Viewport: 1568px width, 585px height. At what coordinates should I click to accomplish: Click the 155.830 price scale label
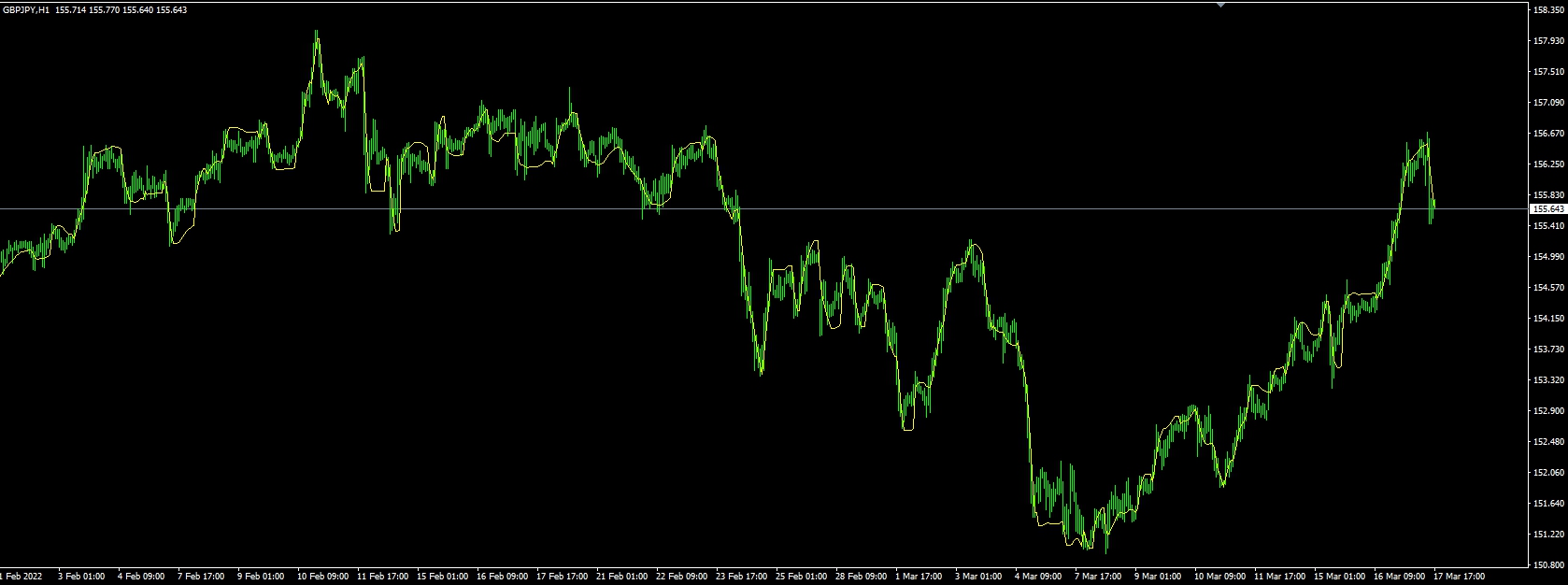[x=1549, y=195]
